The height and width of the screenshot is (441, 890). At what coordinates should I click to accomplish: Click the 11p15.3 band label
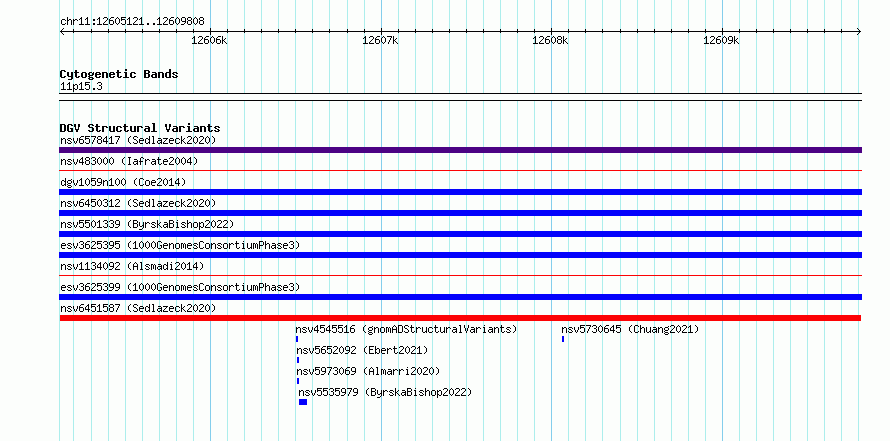[81, 87]
